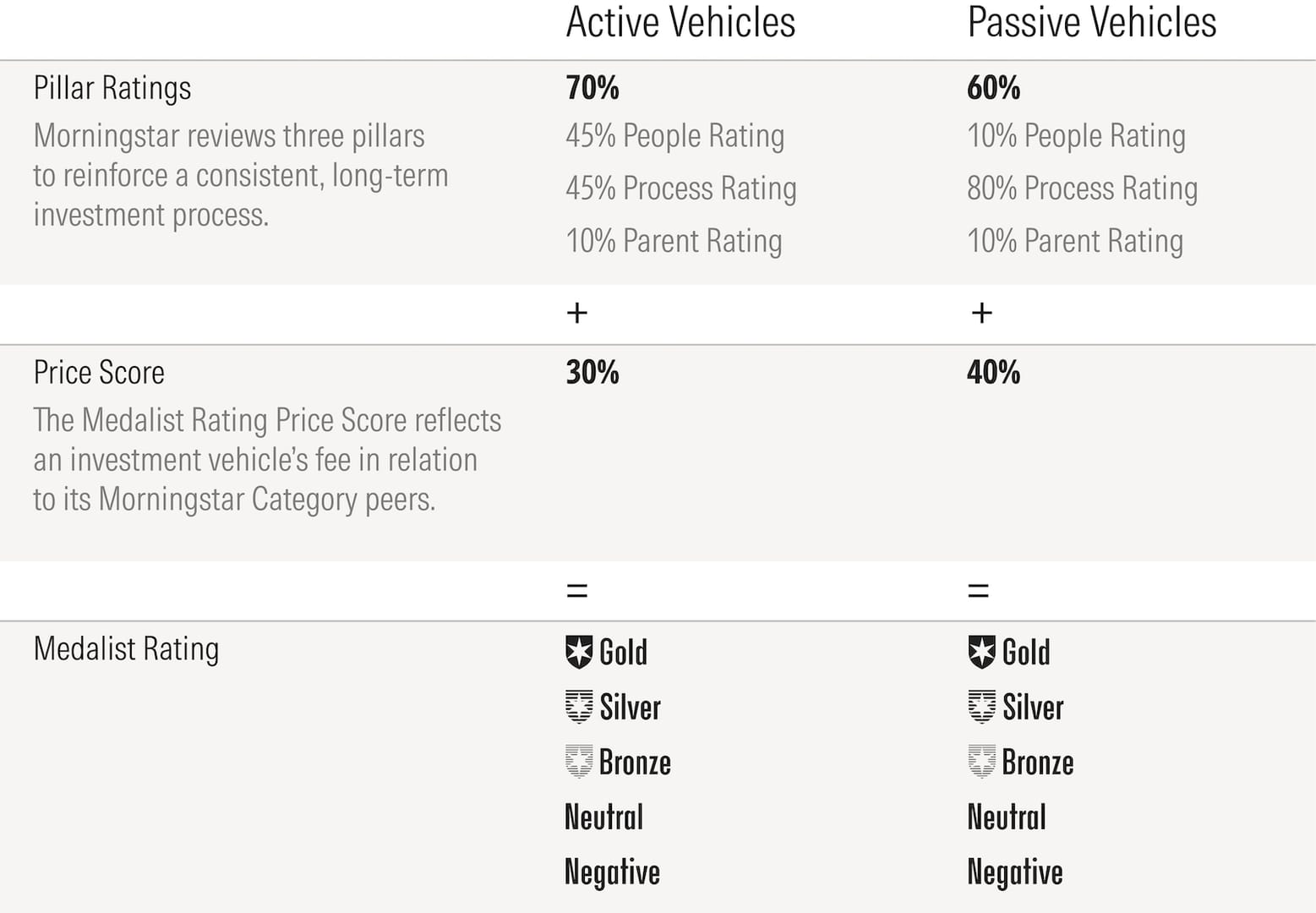Click the Bronze shield icon under Active Vehicles
1316x913 pixels.
pos(579,762)
